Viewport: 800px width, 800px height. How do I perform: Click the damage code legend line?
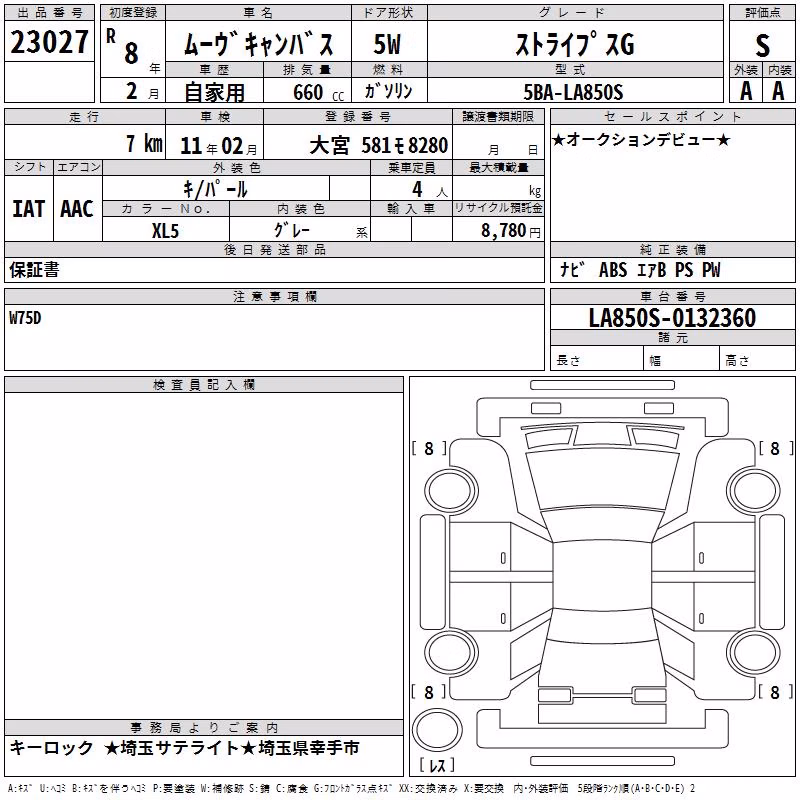pyautogui.click(x=352, y=789)
